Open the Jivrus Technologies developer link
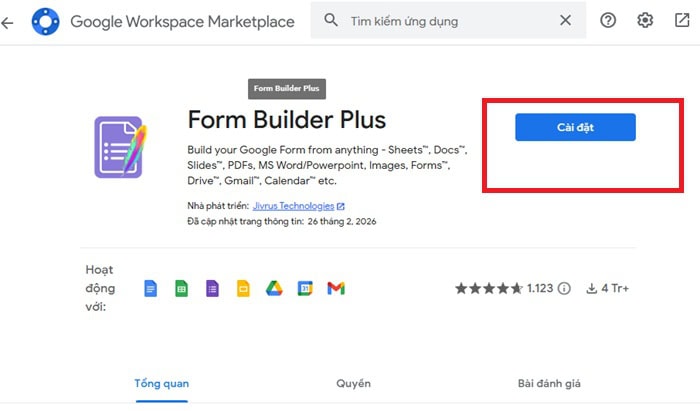700x411 pixels. (295, 205)
